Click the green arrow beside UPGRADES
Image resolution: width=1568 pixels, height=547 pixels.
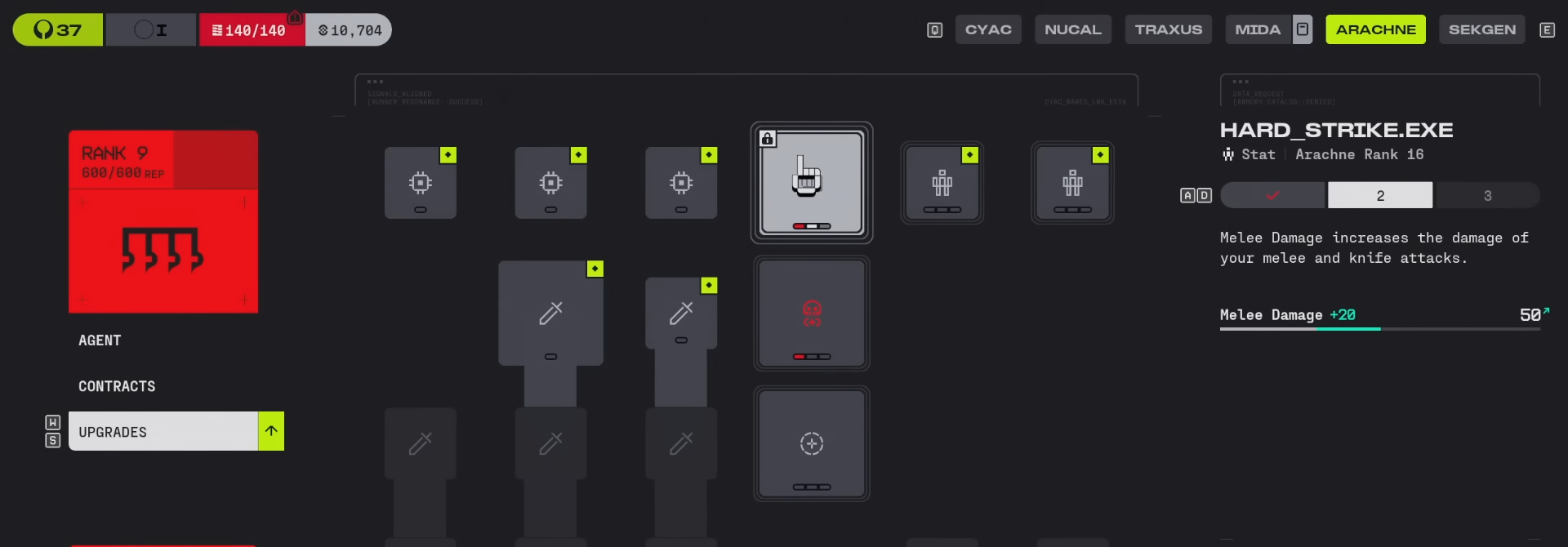point(271,431)
